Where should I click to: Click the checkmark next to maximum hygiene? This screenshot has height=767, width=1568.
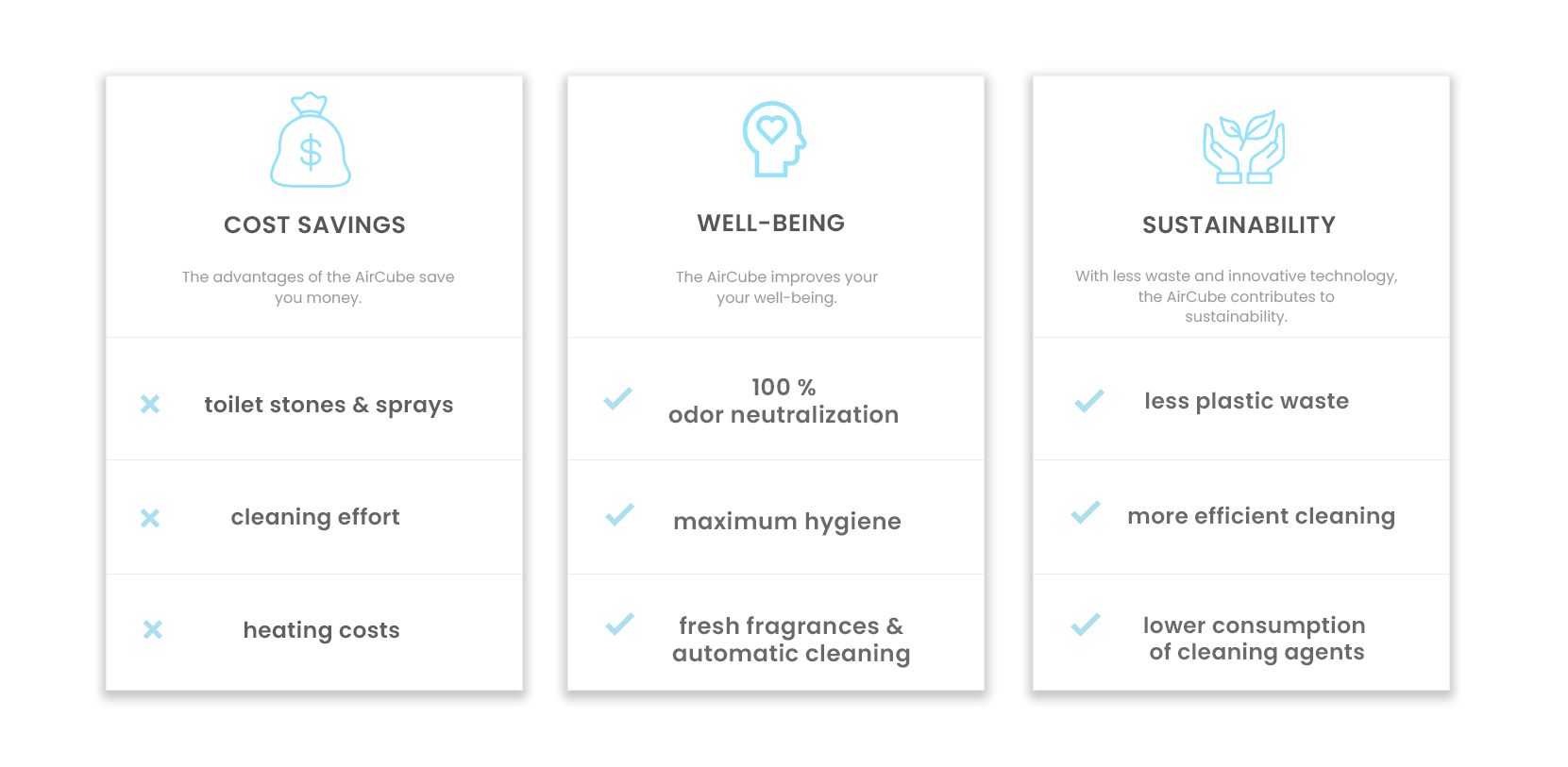click(x=620, y=515)
